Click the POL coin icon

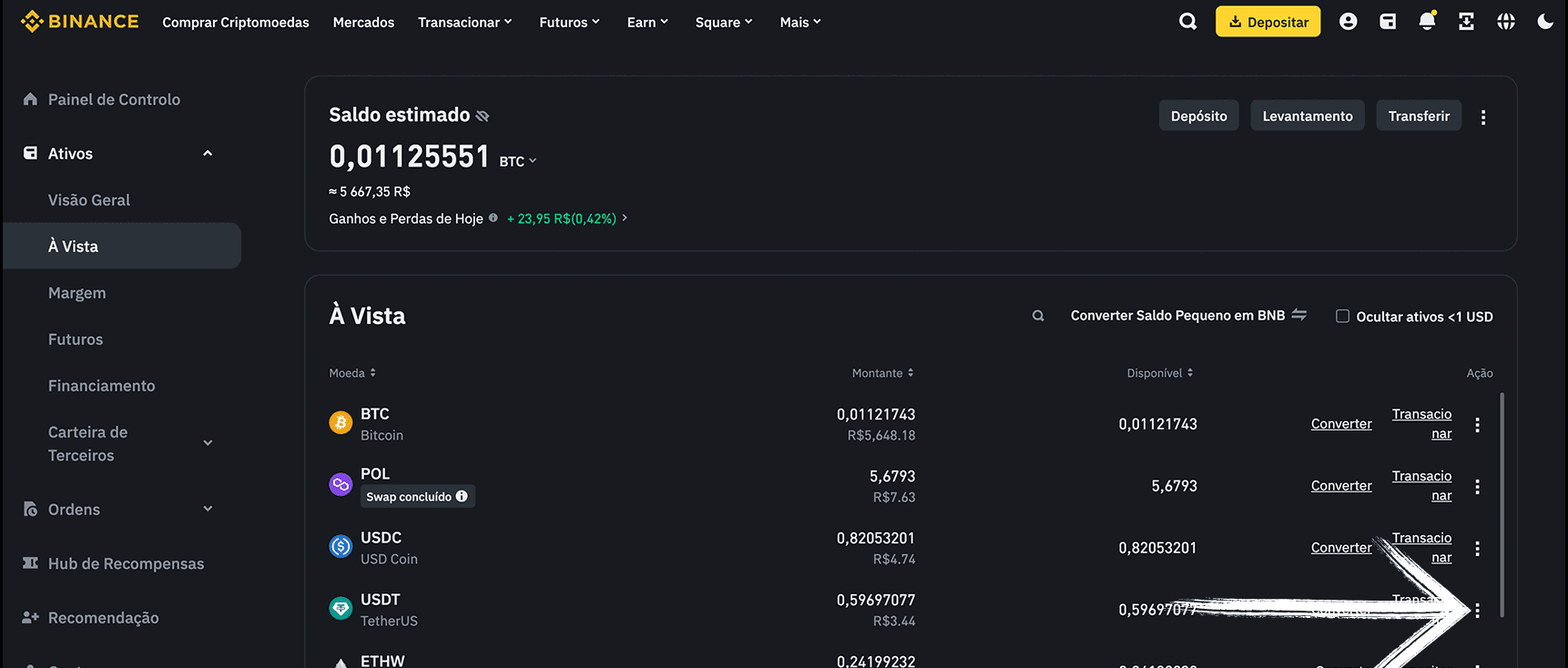tap(341, 484)
